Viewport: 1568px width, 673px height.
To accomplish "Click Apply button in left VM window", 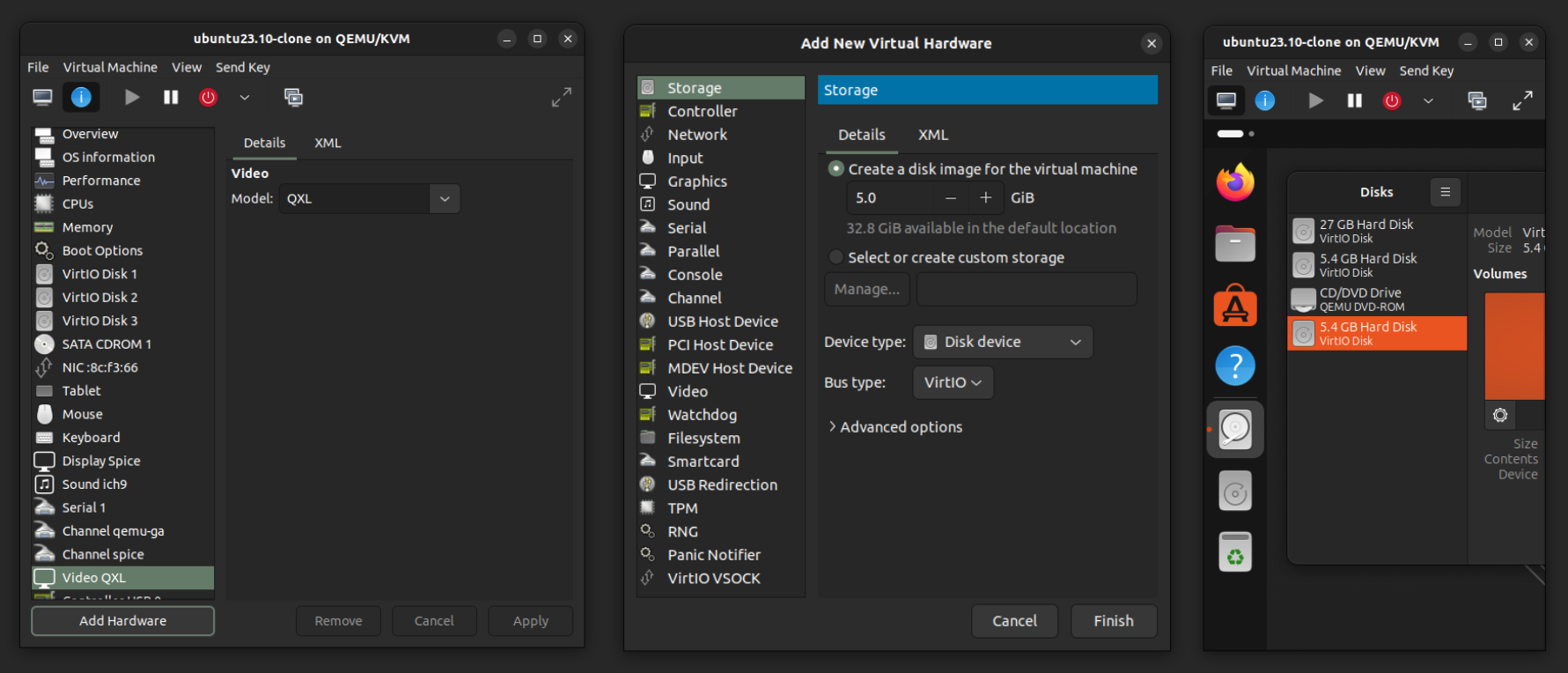I will [531, 620].
